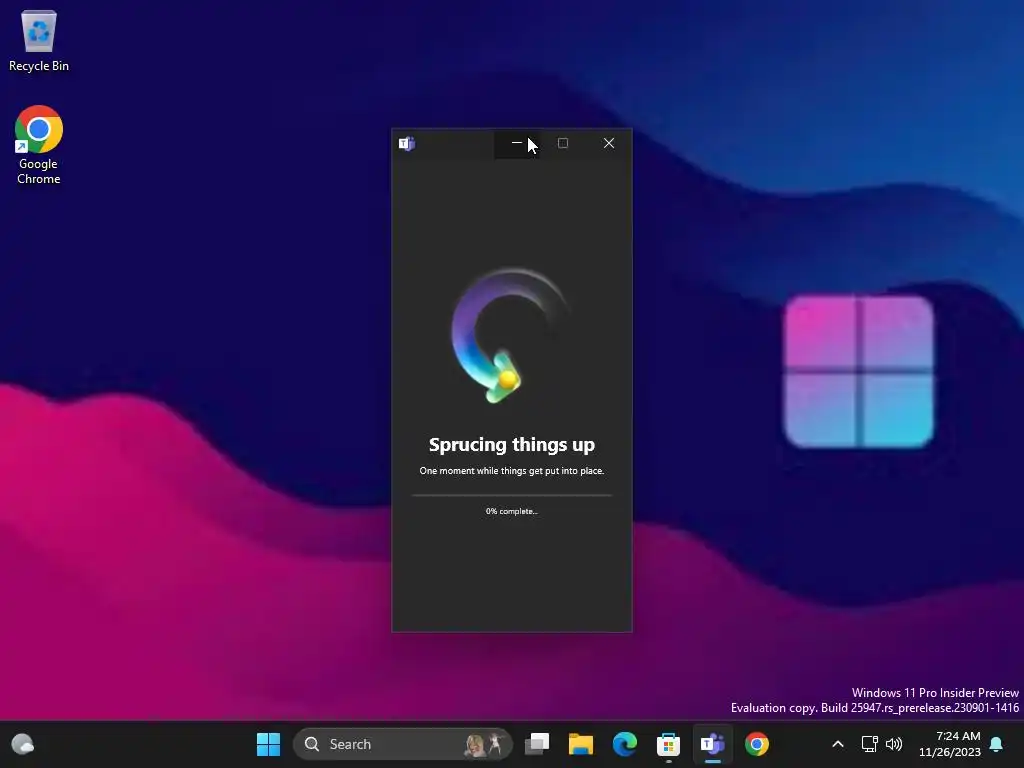This screenshot has width=1024, height=768.
Task: Open Microsoft Edge from the taskbar
Action: pyautogui.click(x=625, y=744)
